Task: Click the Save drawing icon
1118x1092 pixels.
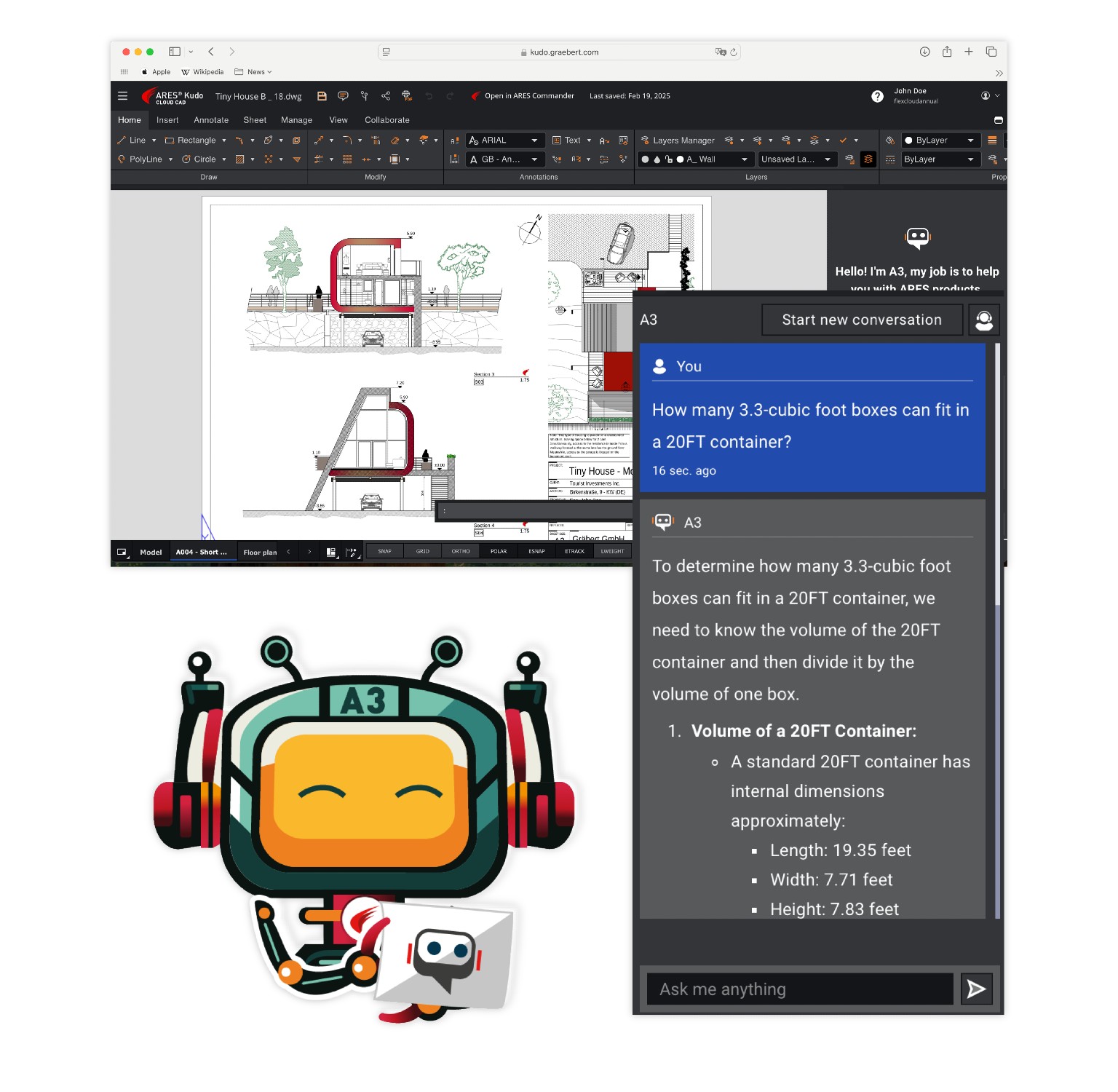Action: pyautogui.click(x=322, y=96)
